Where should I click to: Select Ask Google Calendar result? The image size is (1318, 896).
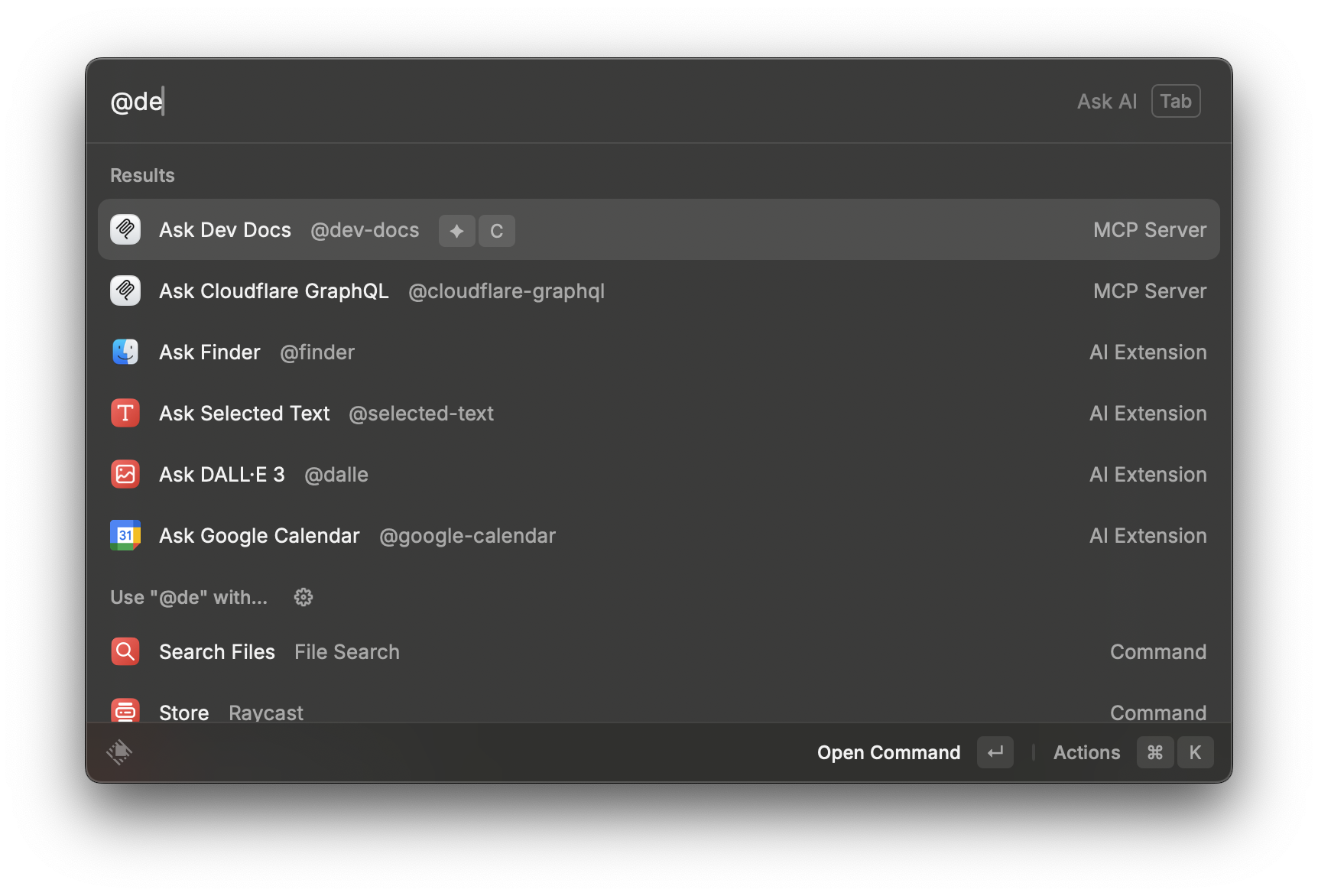click(659, 535)
